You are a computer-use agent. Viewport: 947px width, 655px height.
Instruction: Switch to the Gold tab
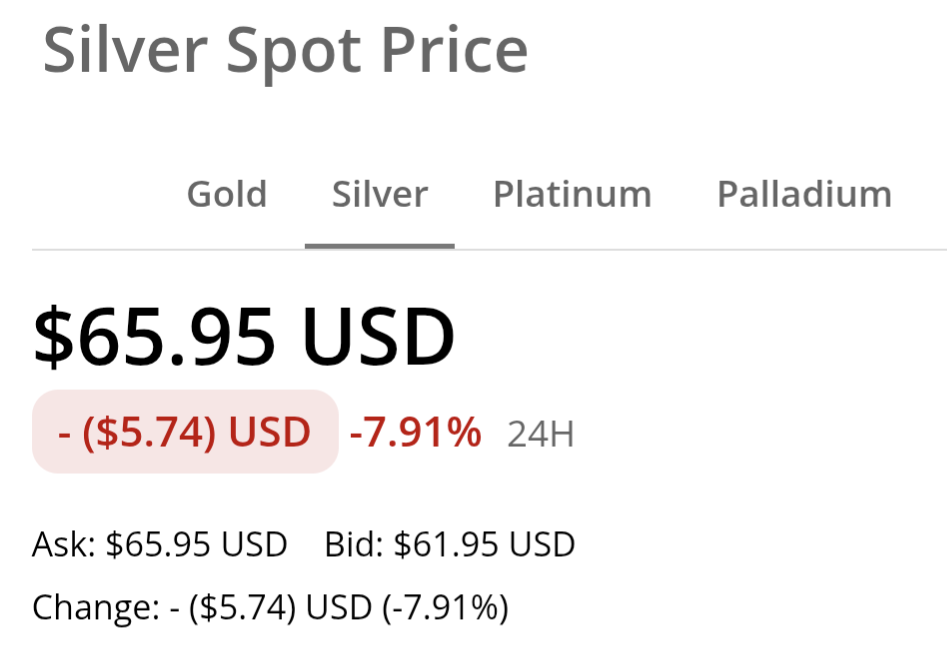coord(227,194)
